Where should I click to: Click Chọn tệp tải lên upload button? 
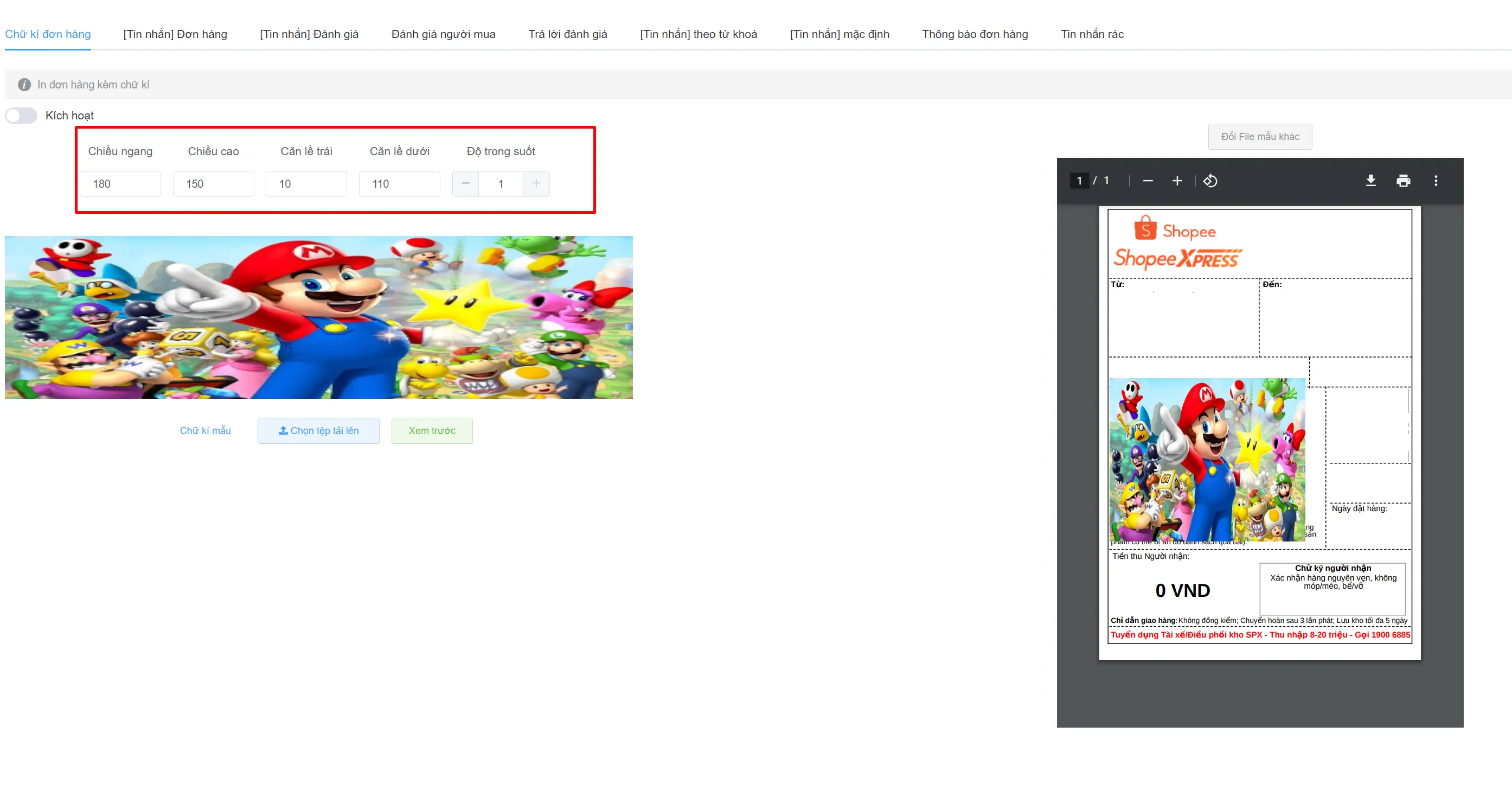click(318, 430)
